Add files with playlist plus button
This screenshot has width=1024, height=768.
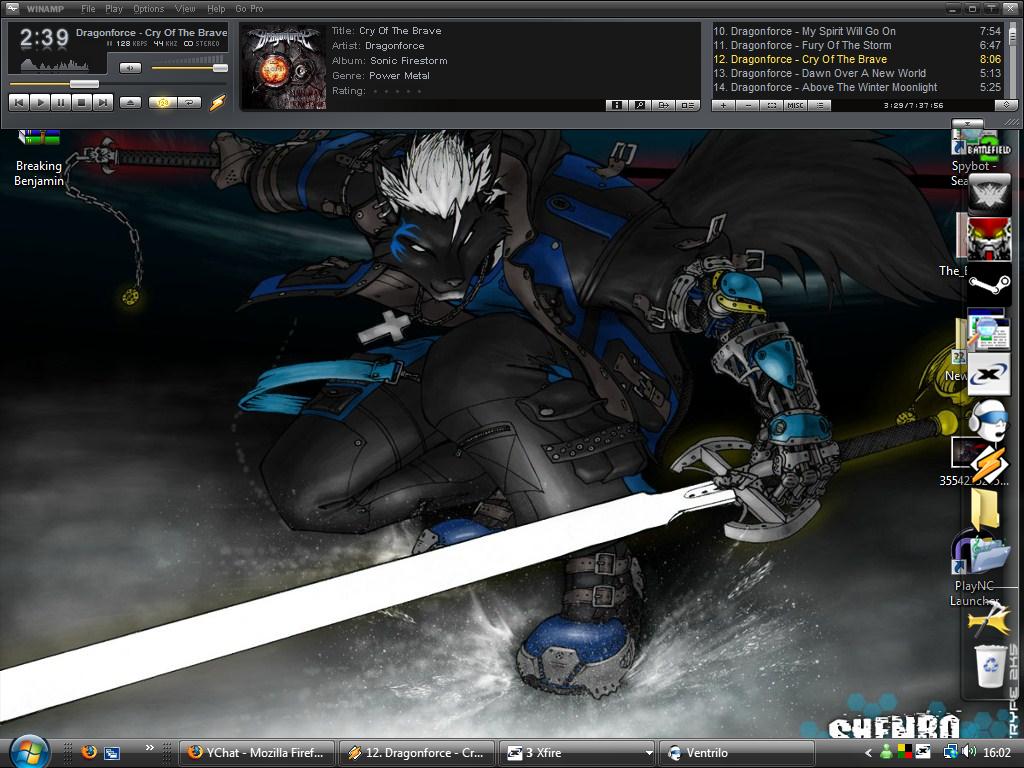click(x=724, y=104)
